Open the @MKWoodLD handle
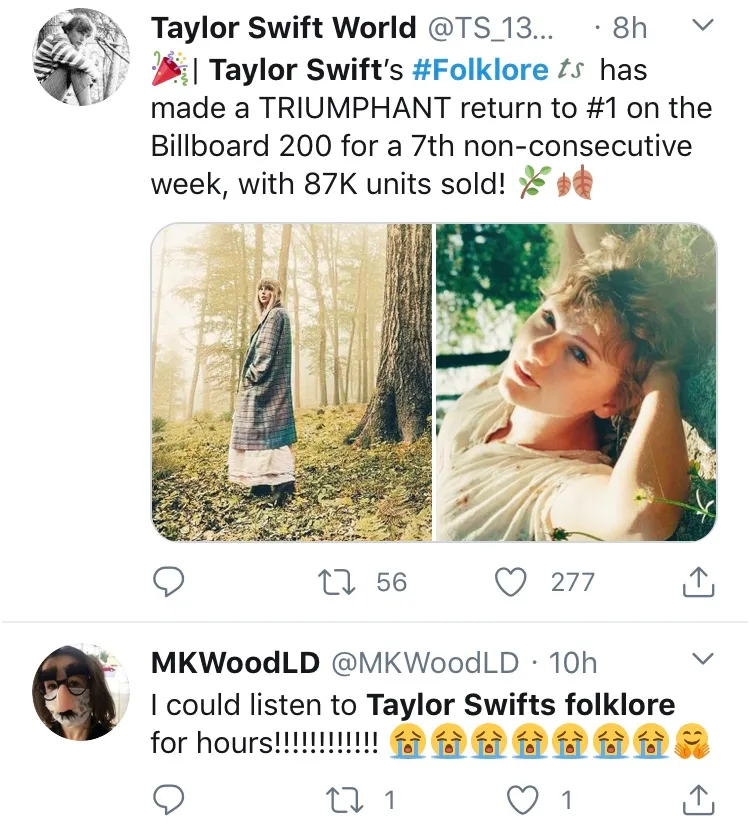Viewport: 750px width, 837px height. click(x=424, y=662)
